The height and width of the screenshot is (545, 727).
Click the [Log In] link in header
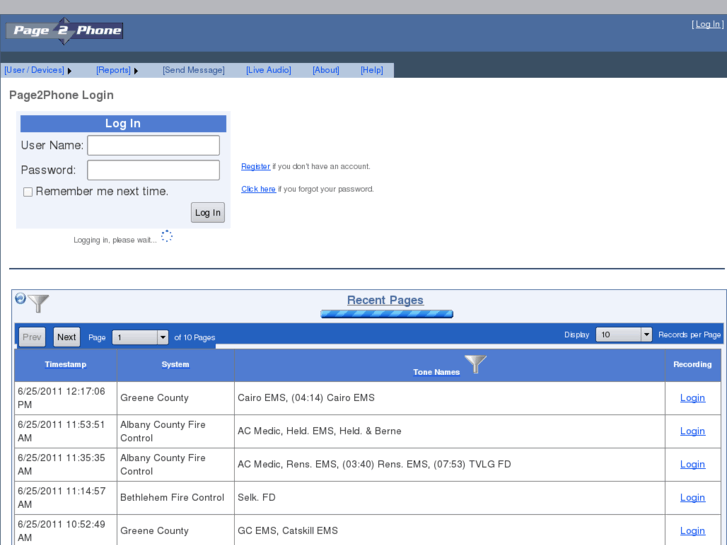point(708,25)
